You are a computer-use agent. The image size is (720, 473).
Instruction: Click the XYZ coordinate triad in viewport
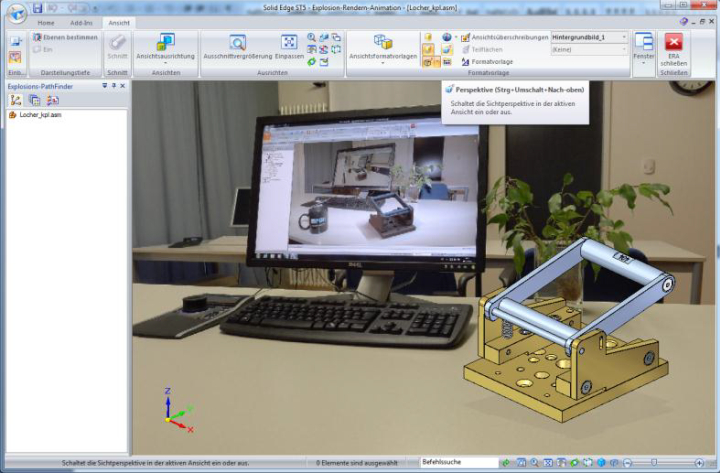pyautogui.click(x=179, y=410)
